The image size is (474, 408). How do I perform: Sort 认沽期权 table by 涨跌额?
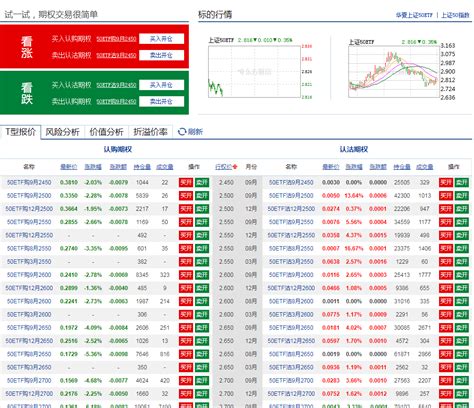(x=378, y=167)
